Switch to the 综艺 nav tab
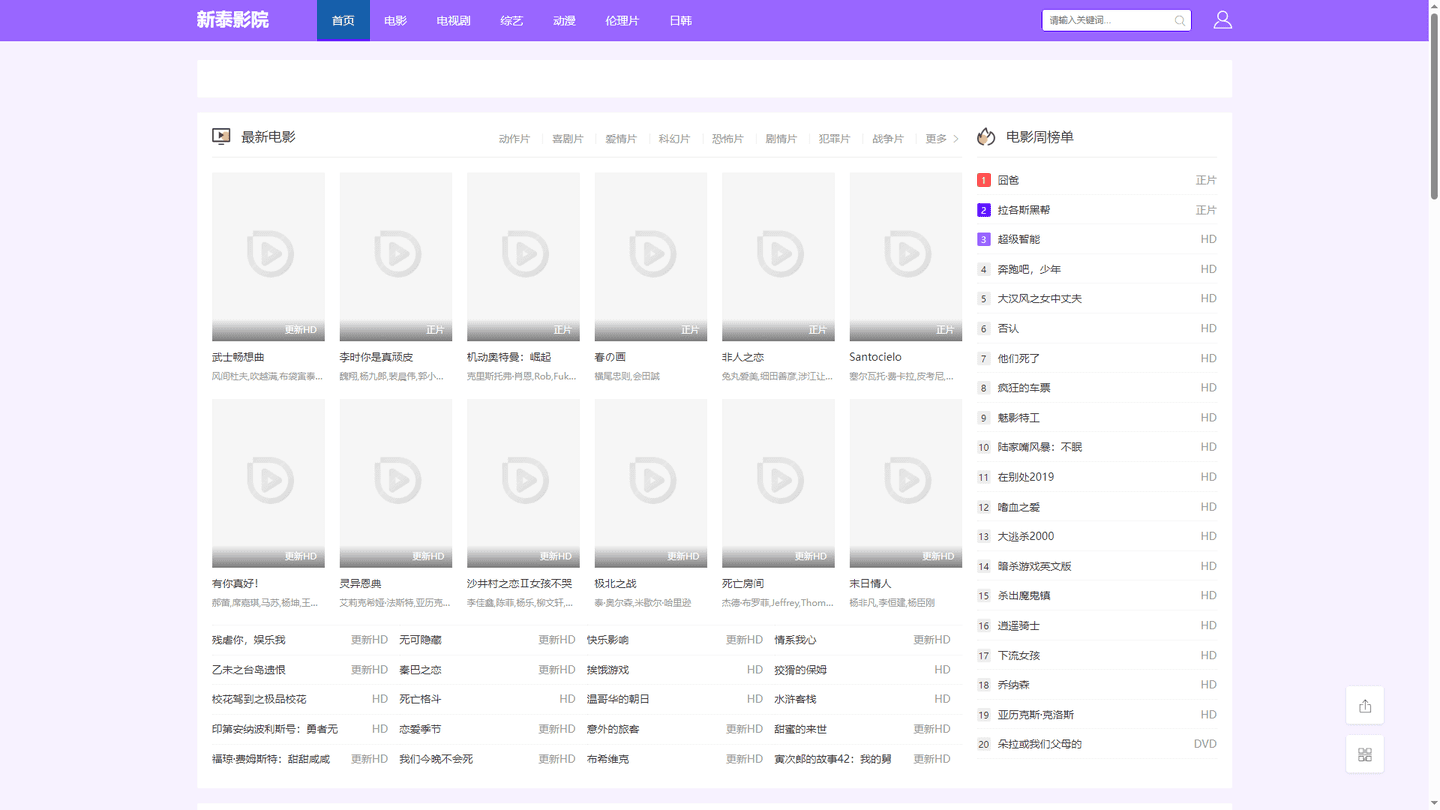Viewport: 1440px width, 810px height. pyautogui.click(x=512, y=20)
